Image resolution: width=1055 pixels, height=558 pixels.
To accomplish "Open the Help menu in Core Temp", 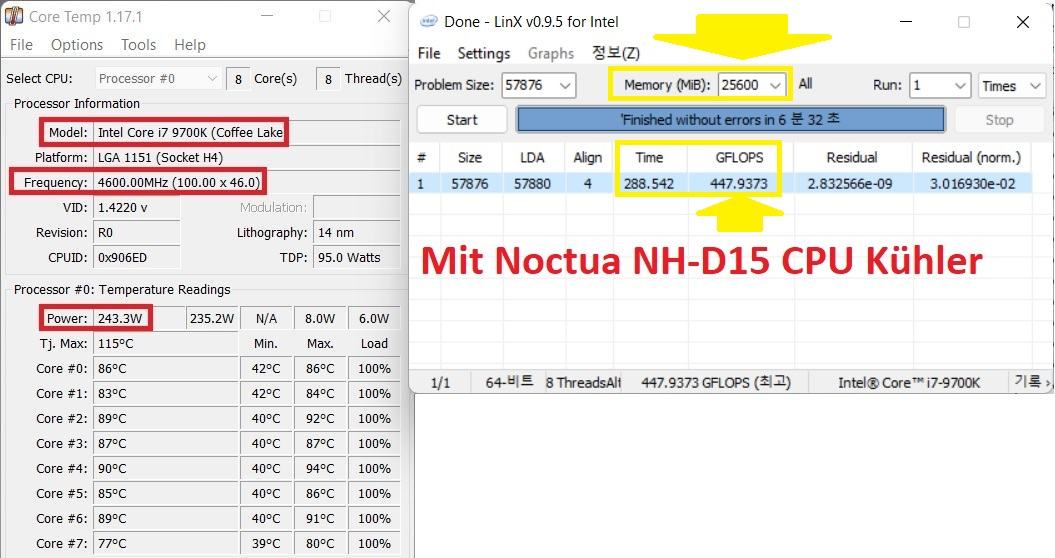I will tap(190, 44).
